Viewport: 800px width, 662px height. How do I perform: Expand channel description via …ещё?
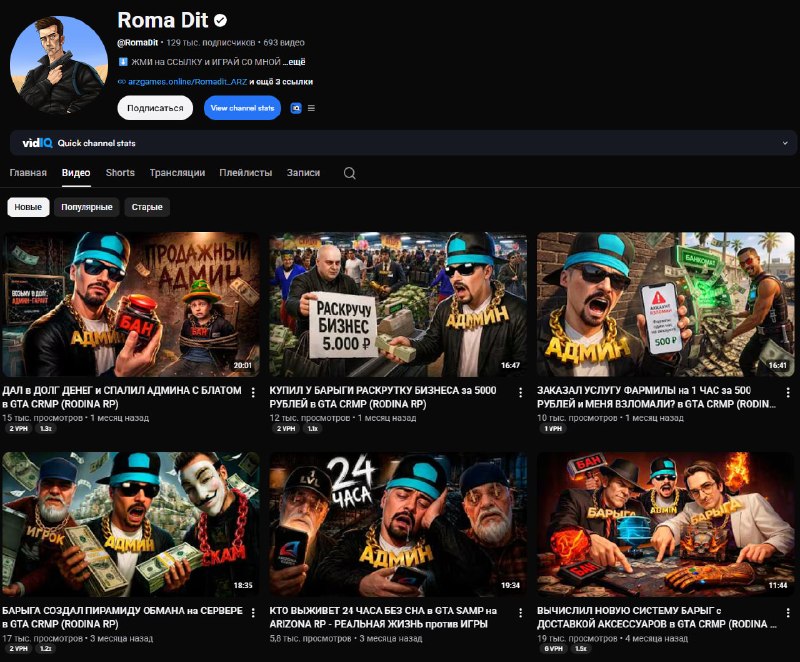pos(294,62)
